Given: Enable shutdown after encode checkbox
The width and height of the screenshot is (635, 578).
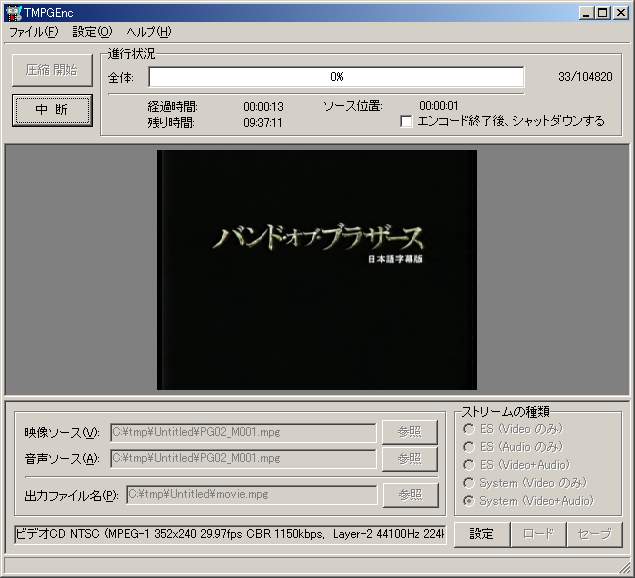Looking at the screenshot, I should 406,121.
